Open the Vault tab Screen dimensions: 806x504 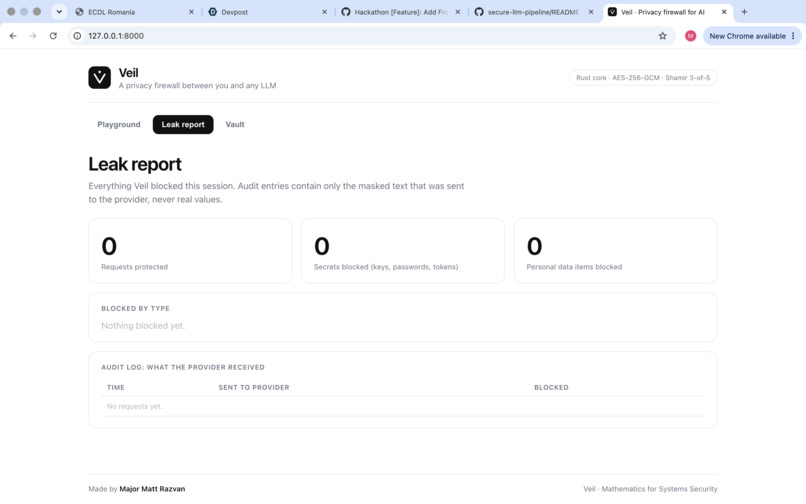click(235, 124)
